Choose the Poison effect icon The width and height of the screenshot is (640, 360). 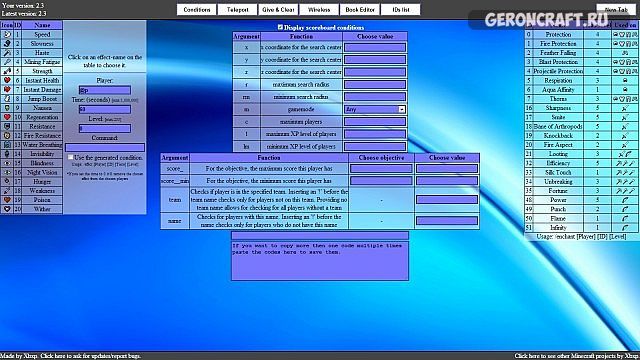click(x=7, y=200)
